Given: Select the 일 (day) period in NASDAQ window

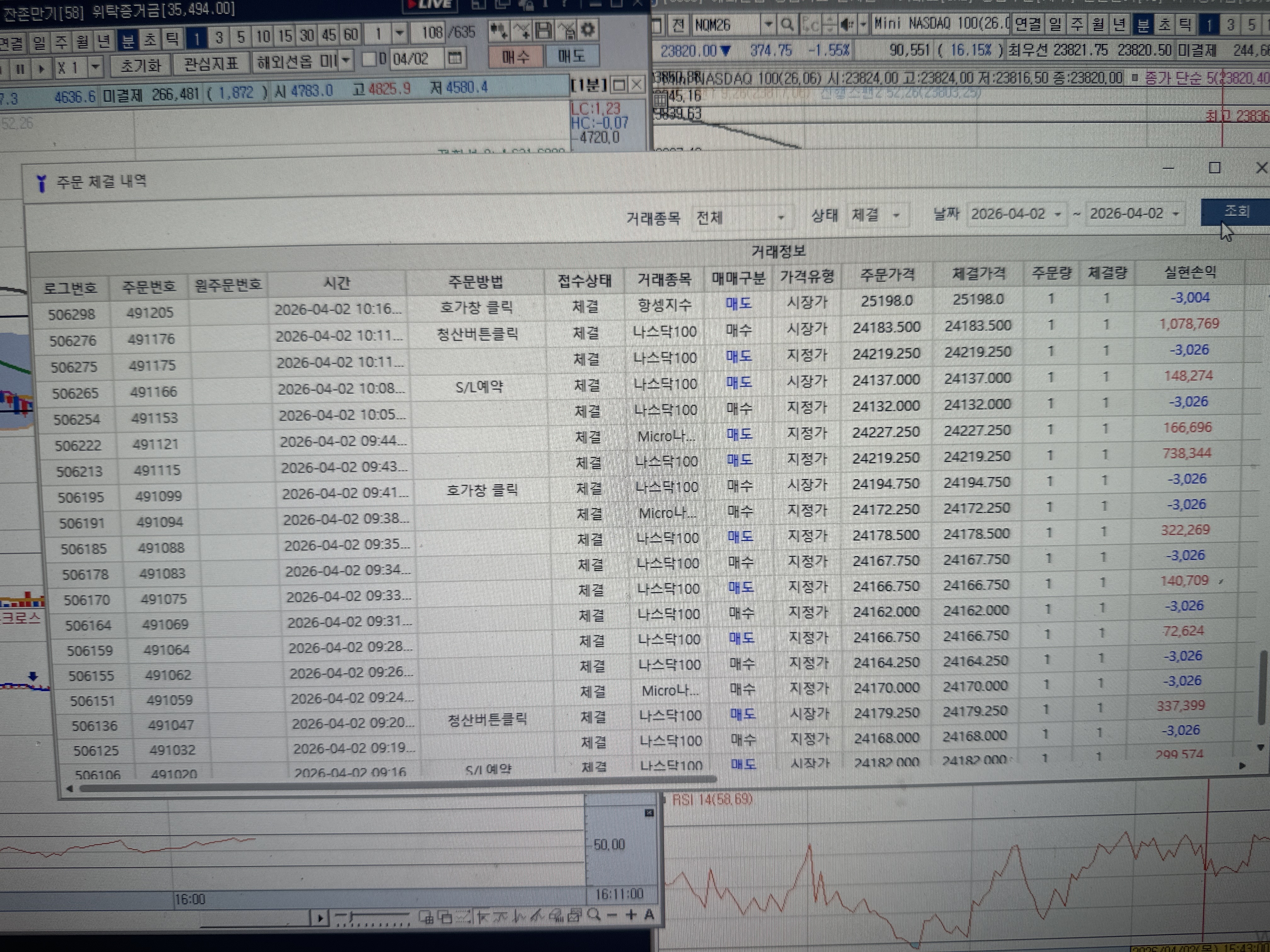Looking at the screenshot, I should [x=1055, y=24].
